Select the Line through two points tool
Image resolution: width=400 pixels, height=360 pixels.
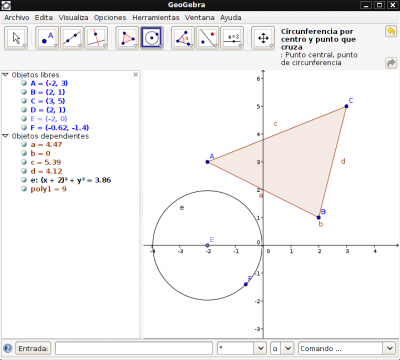(x=72, y=38)
